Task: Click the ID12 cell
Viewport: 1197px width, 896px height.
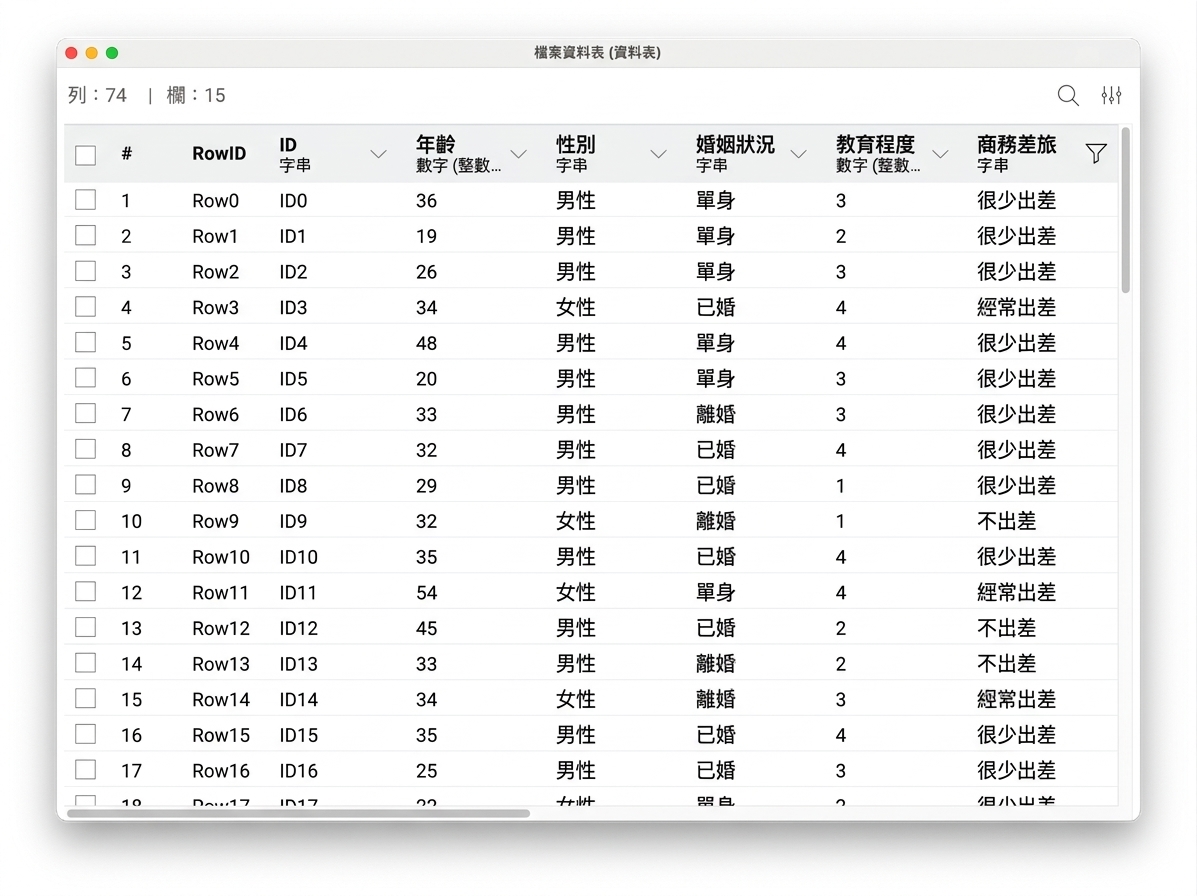Action: [298, 628]
